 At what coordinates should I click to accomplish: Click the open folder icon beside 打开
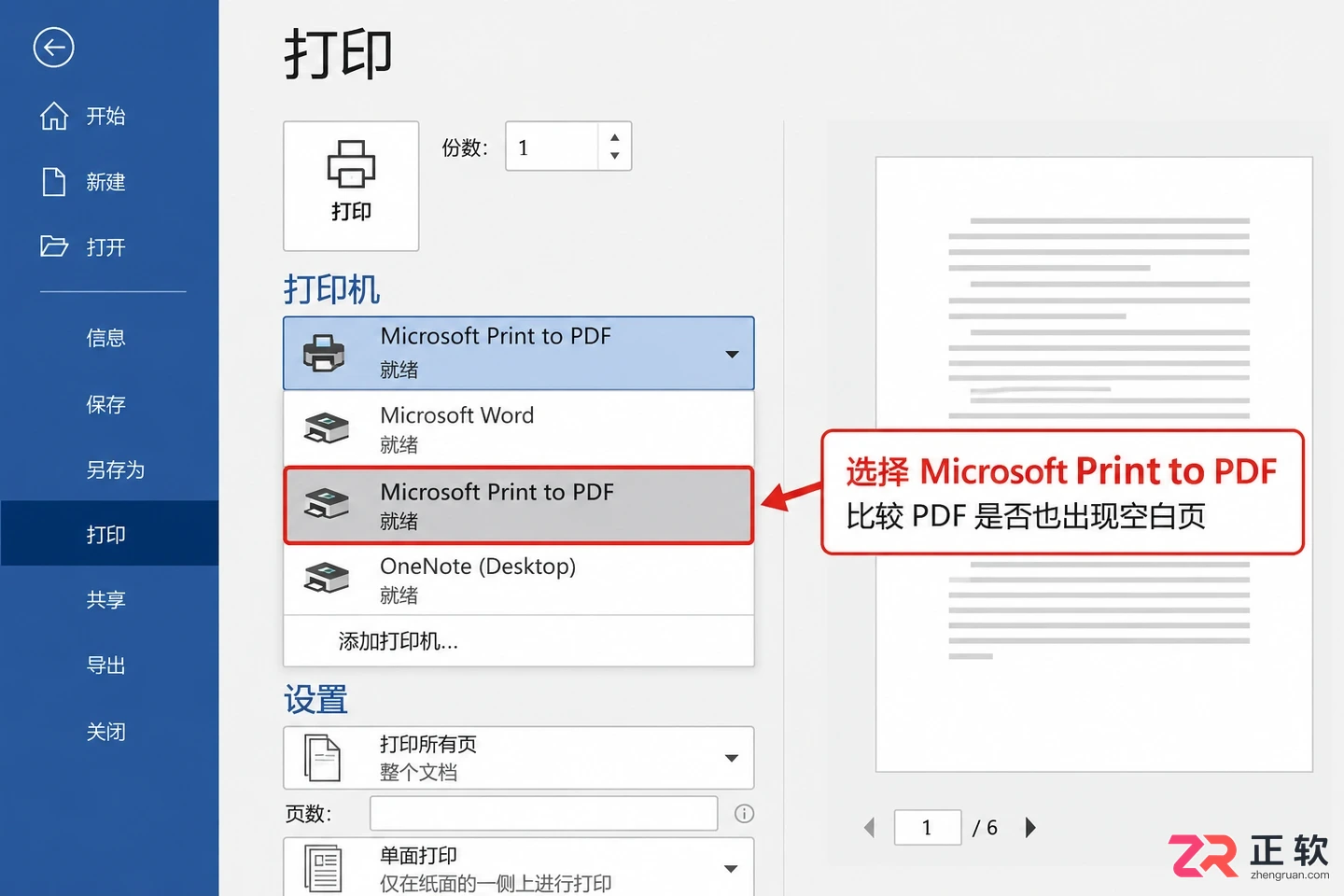click(x=54, y=246)
